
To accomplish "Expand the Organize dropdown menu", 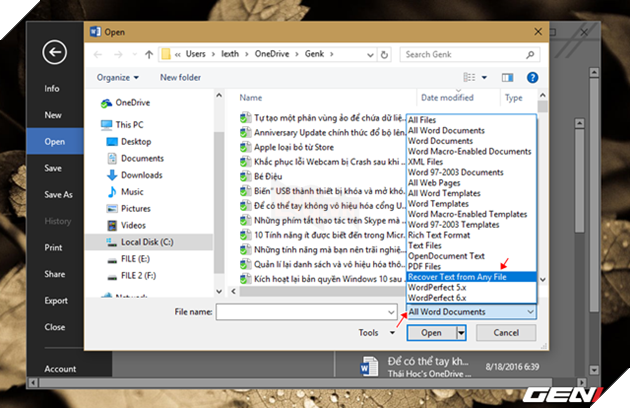I will [119, 77].
